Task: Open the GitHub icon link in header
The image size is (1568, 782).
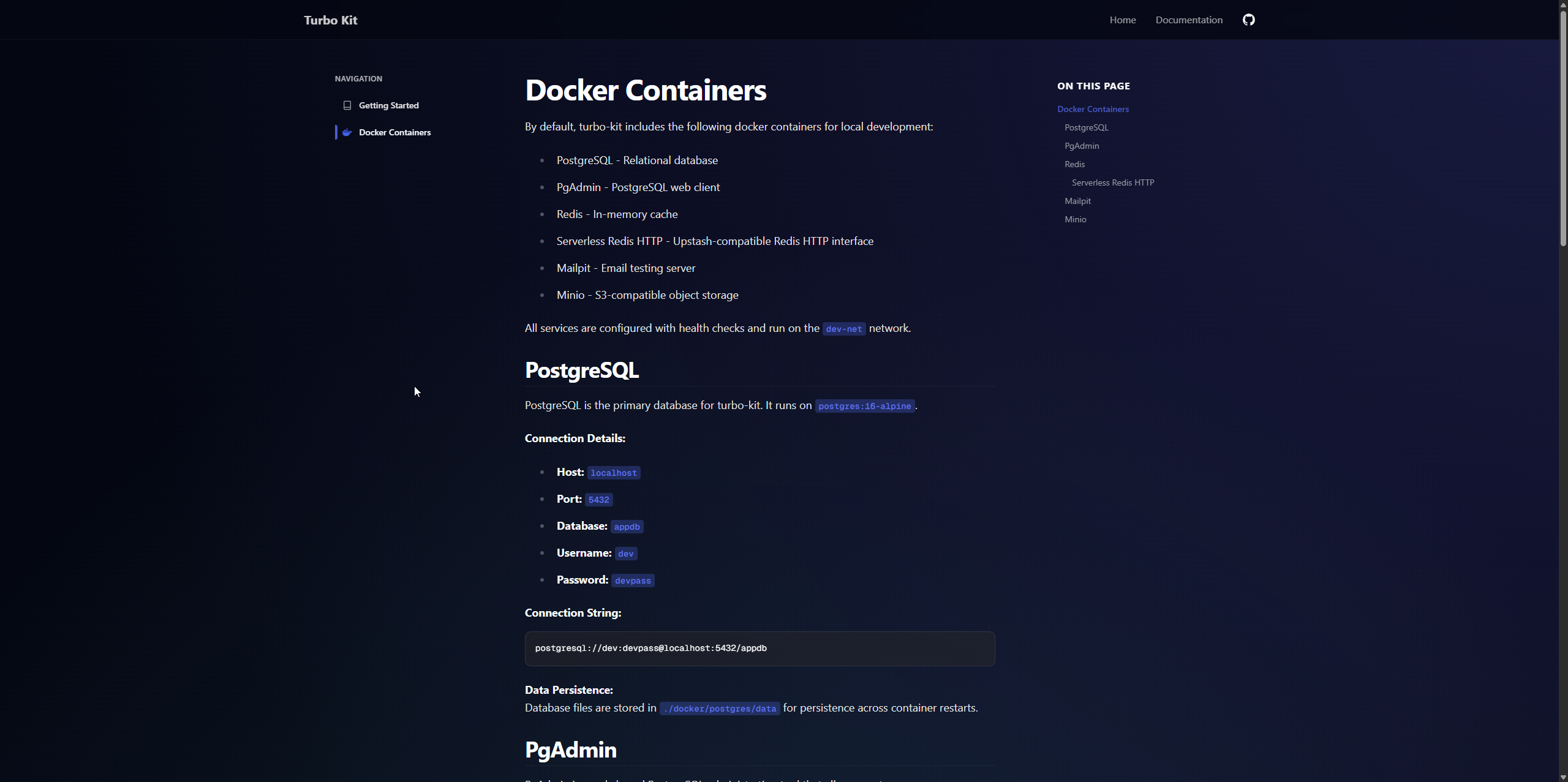Action: pos(1248,20)
